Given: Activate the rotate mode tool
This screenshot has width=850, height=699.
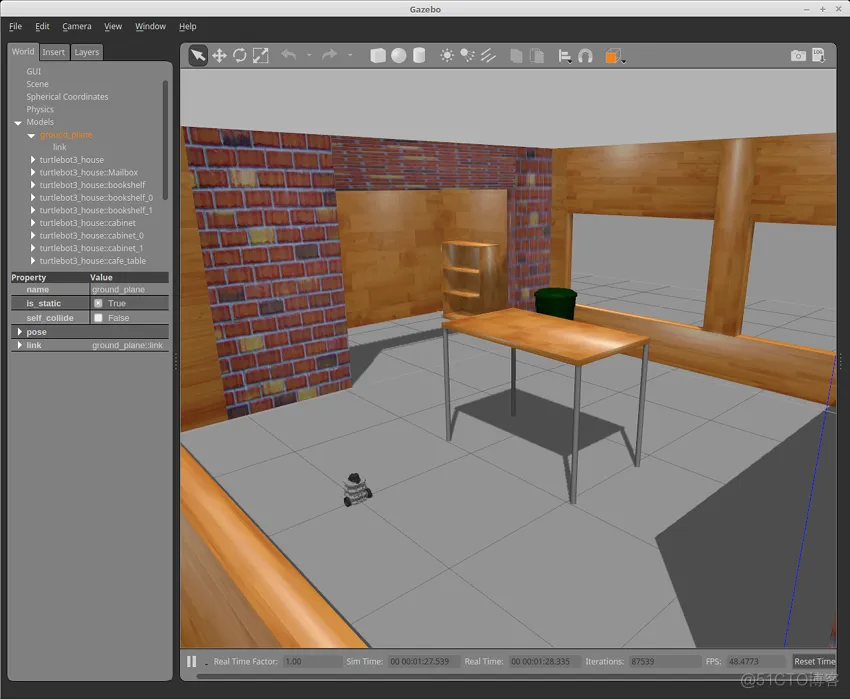Looking at the screenshot, I should tap(240, 55).
